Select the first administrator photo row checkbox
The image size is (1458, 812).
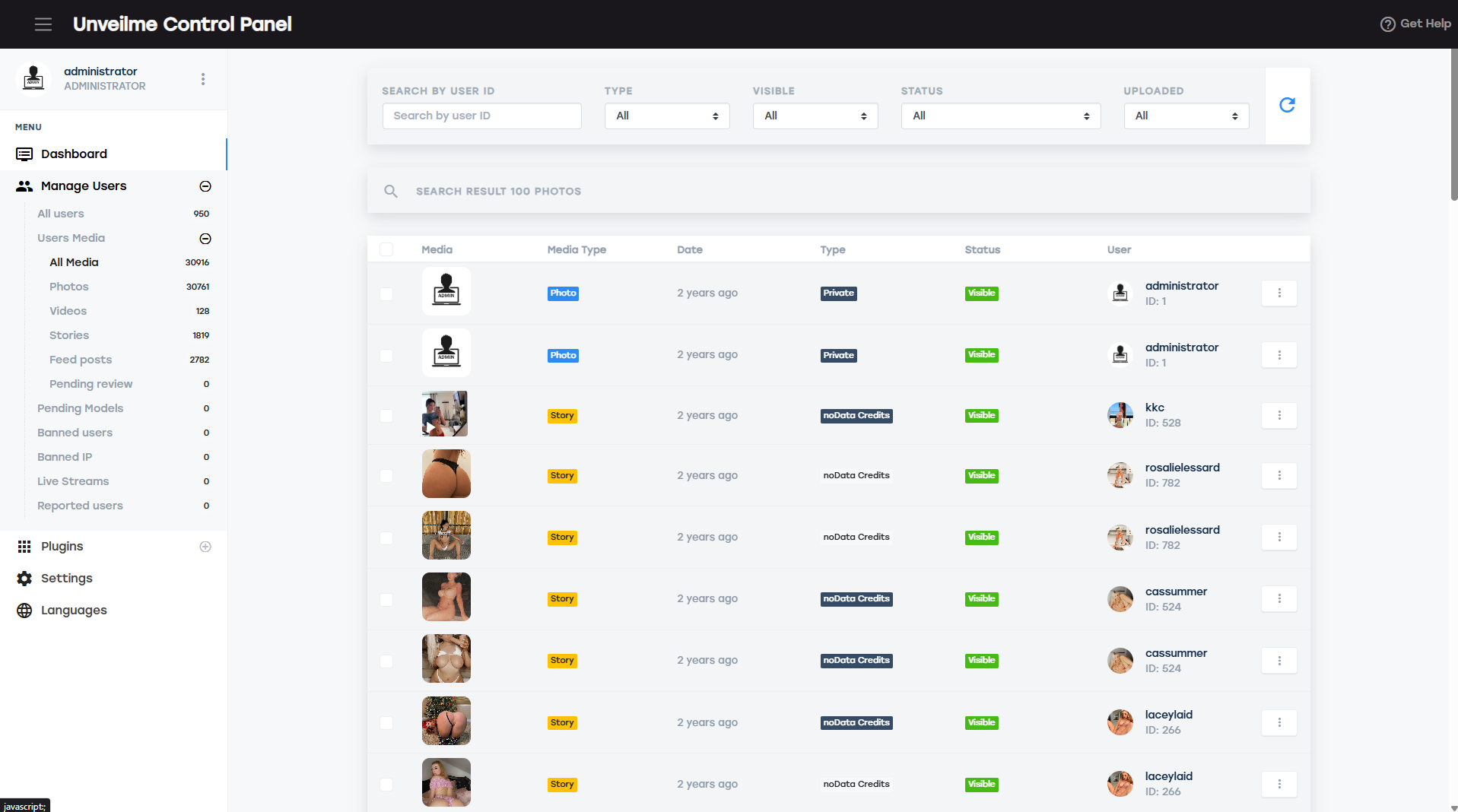point(386,293)
